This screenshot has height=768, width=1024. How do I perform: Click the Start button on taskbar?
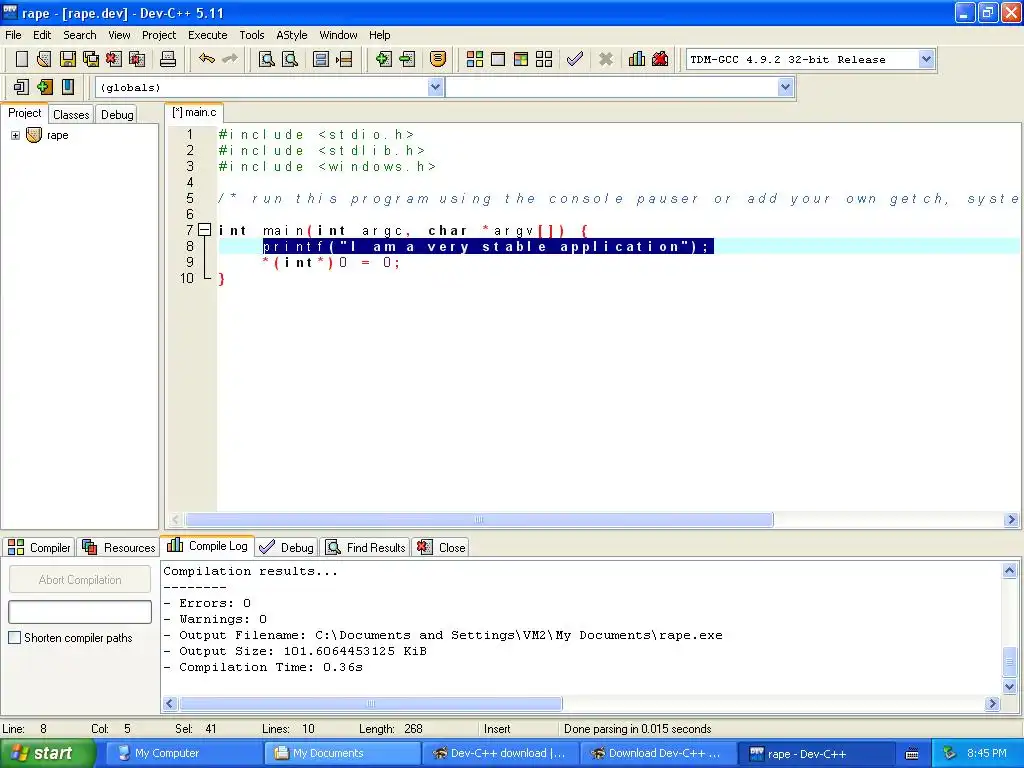(47, 754)
